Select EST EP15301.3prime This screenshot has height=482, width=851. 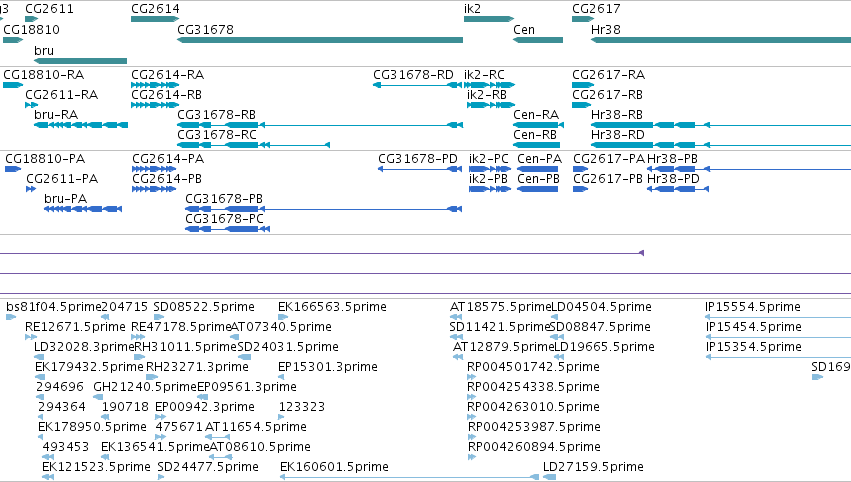(282, 377)
